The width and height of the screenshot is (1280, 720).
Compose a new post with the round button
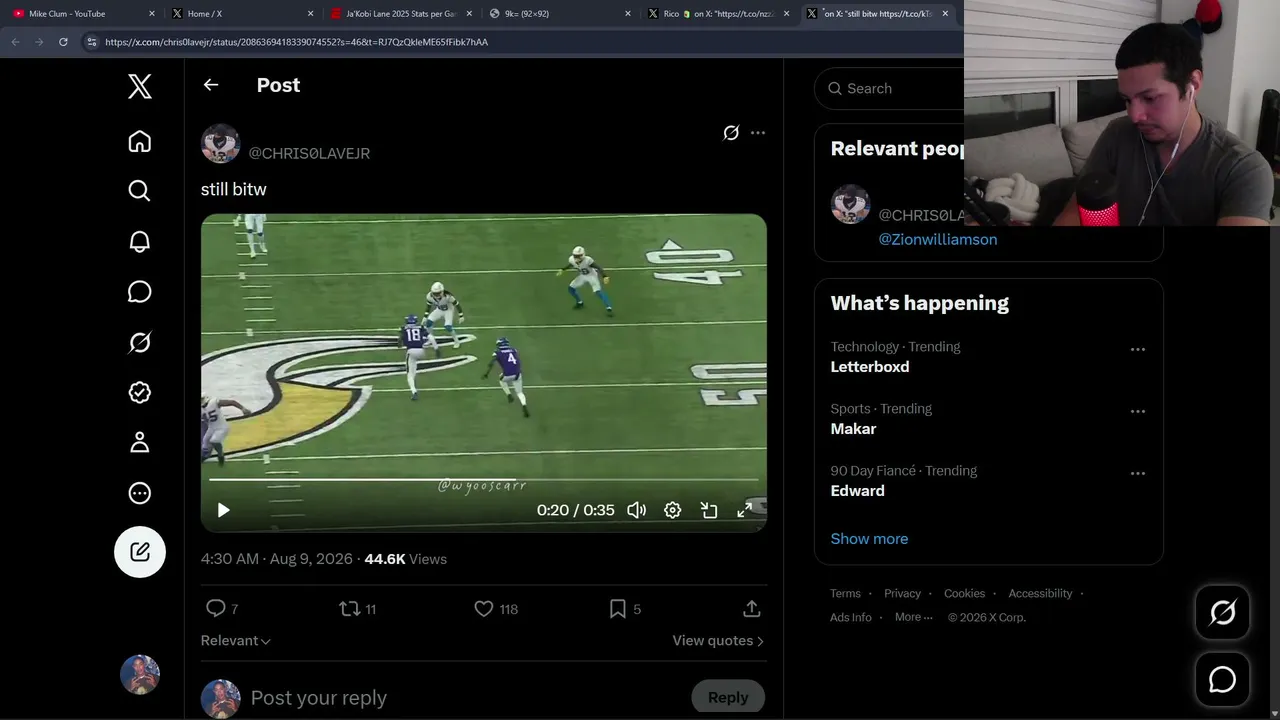(x=140, y=552)
